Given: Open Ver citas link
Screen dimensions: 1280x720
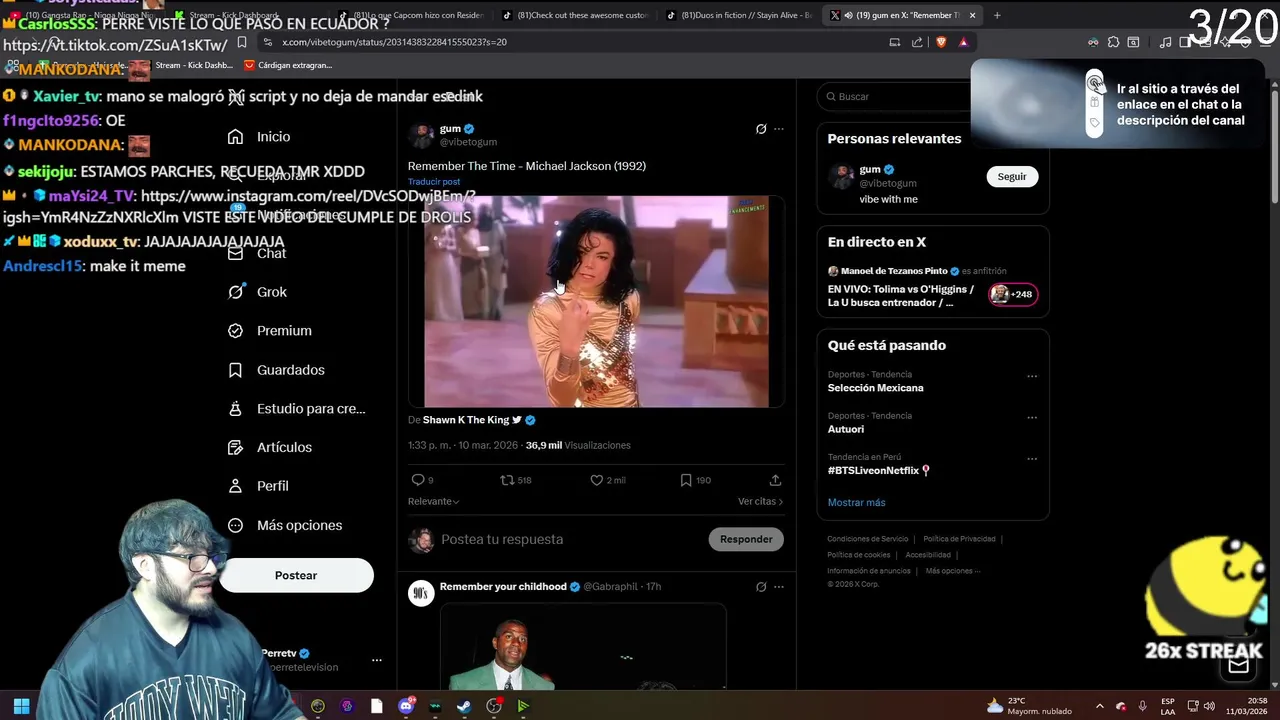Looking at the screenshot, I should pos(760,501).
